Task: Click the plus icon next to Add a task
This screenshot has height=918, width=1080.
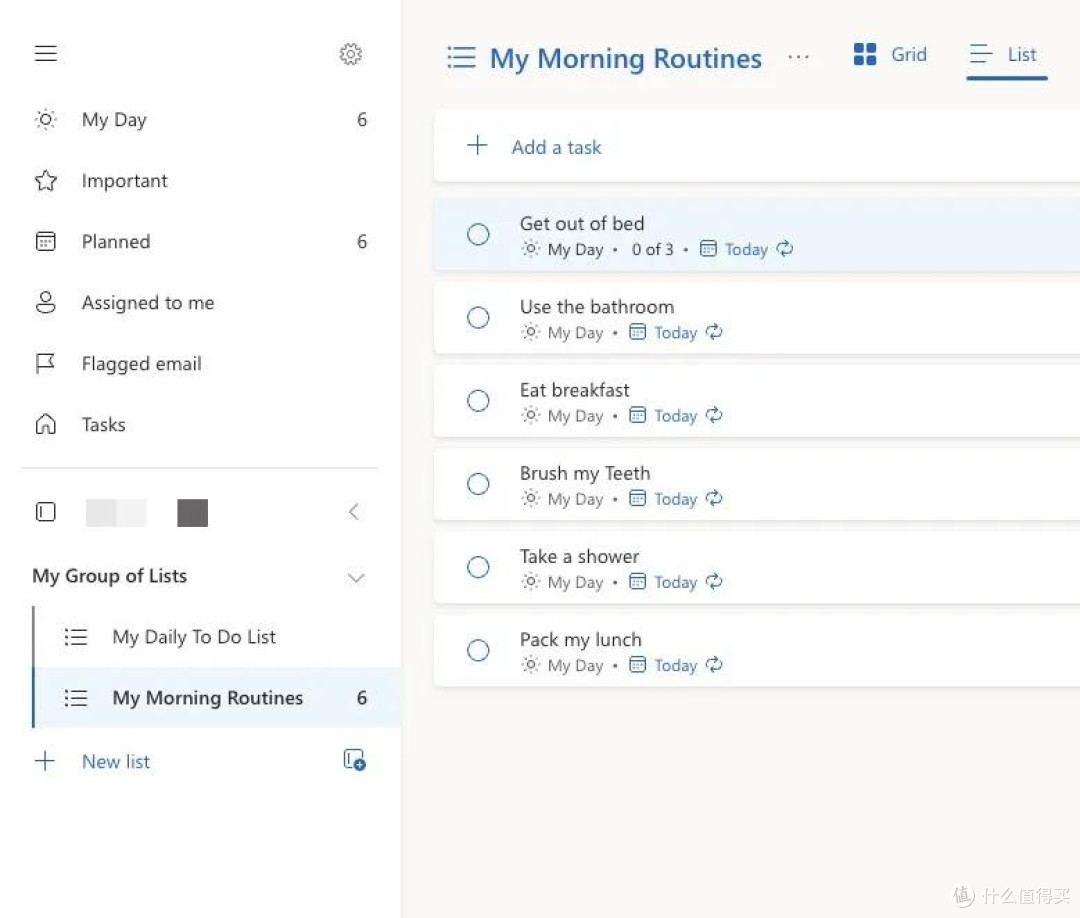Action: (x=477, y=145)
